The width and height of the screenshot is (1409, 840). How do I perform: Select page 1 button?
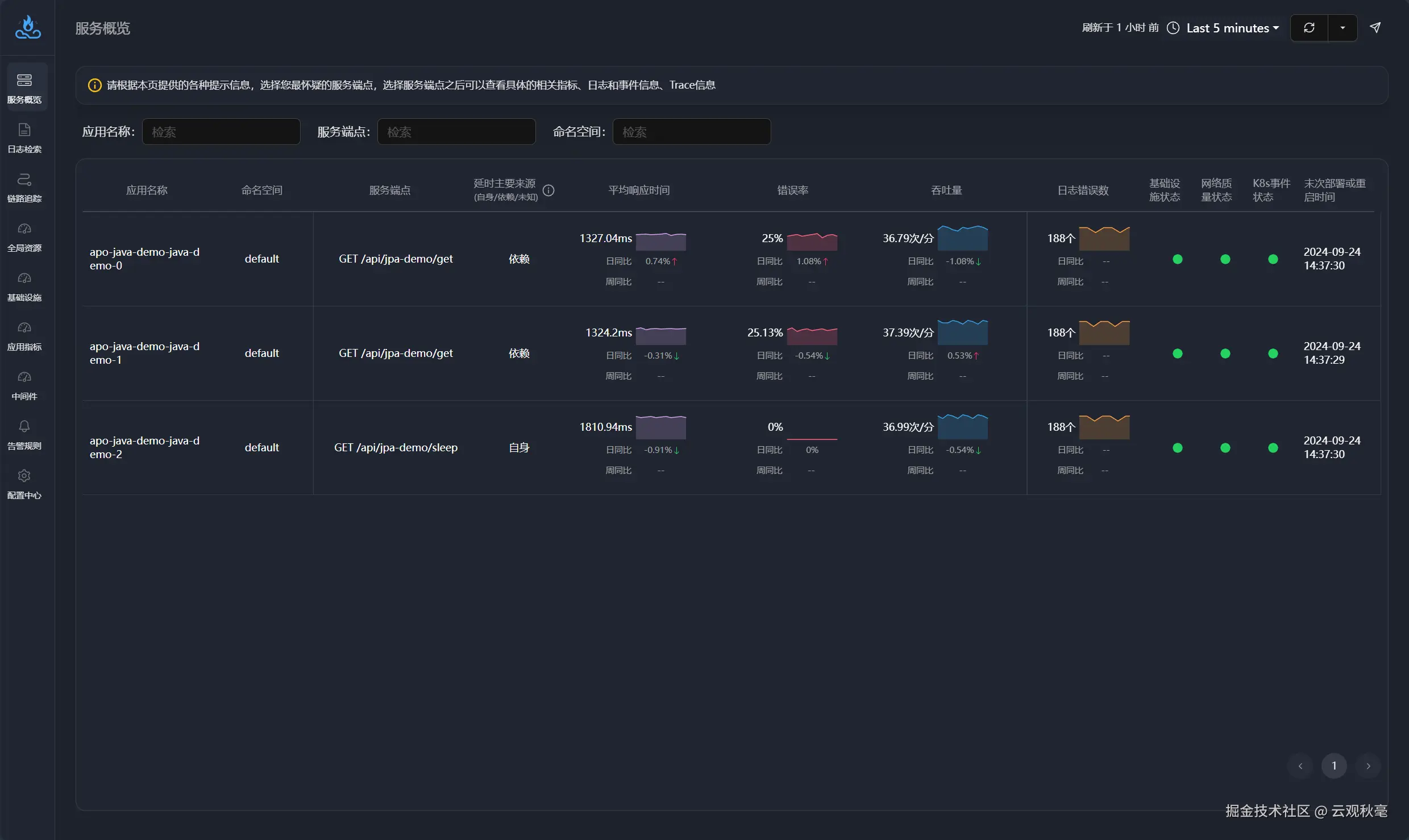pyautogui.click(x=1334, y=766)
